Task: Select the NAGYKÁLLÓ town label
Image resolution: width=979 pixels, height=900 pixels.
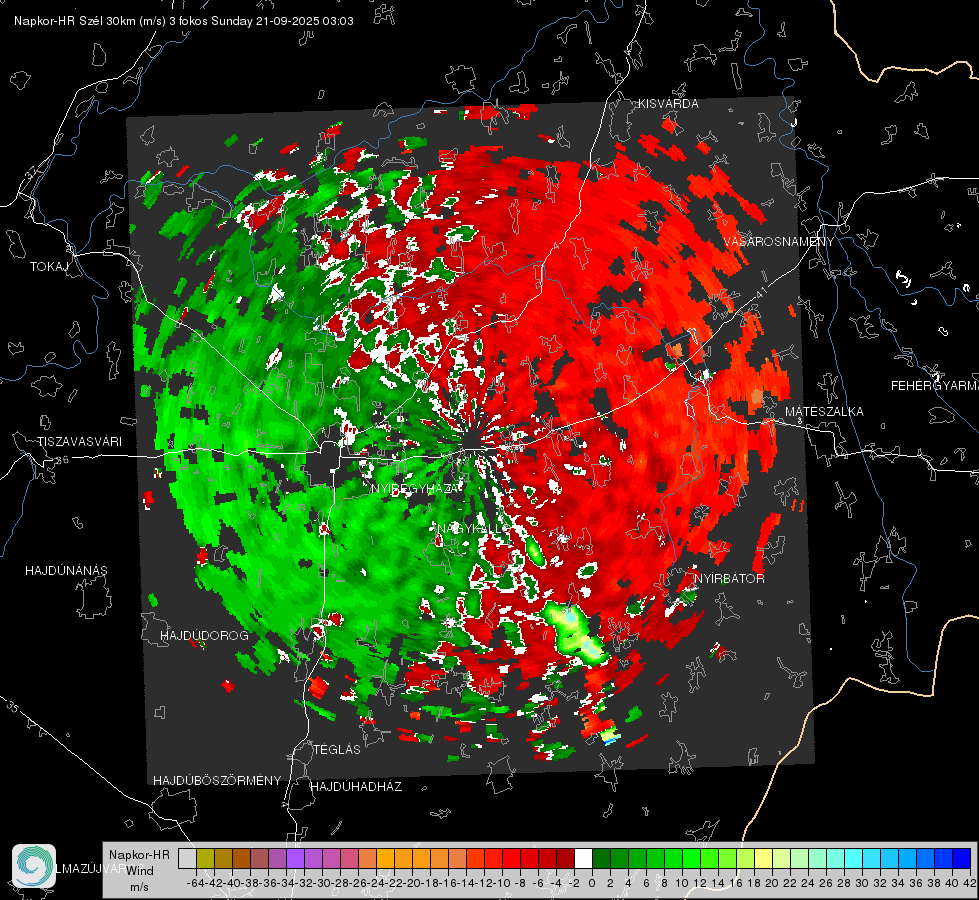Action: [x=469, y=529]
